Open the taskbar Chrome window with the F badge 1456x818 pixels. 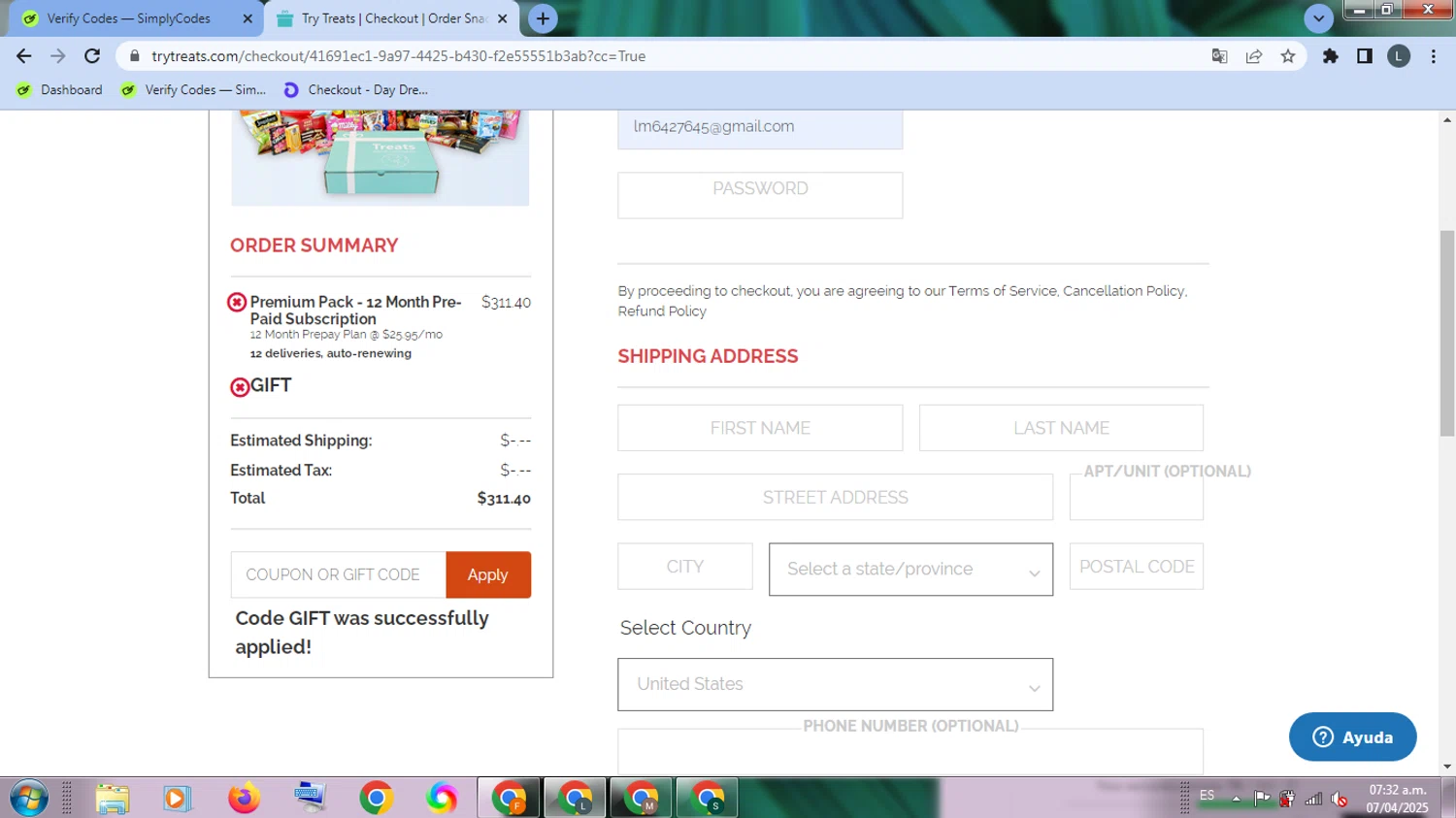(x=509, y=799)
